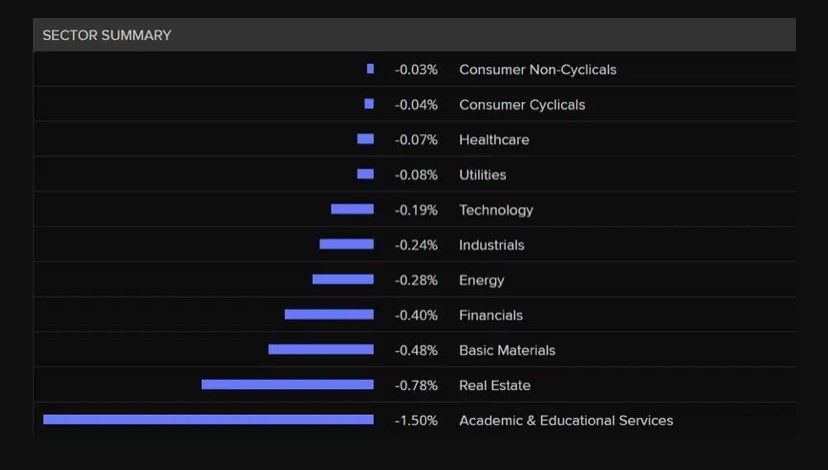Select the Financials performance bar
The height and width of the screenshot is (470, 828).
point(329,315)
